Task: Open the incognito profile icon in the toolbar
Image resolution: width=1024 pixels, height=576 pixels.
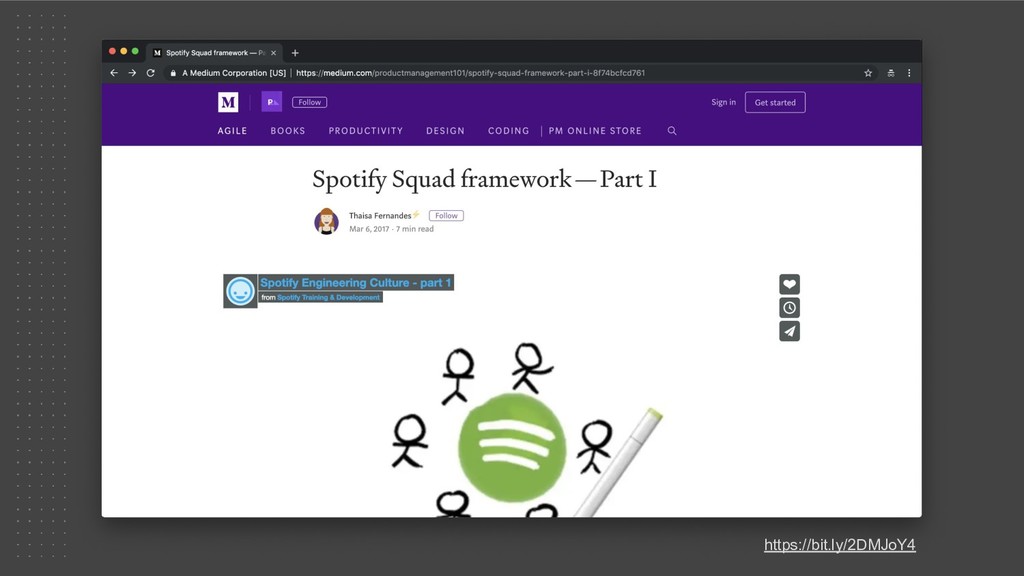Action: point(891,73)
